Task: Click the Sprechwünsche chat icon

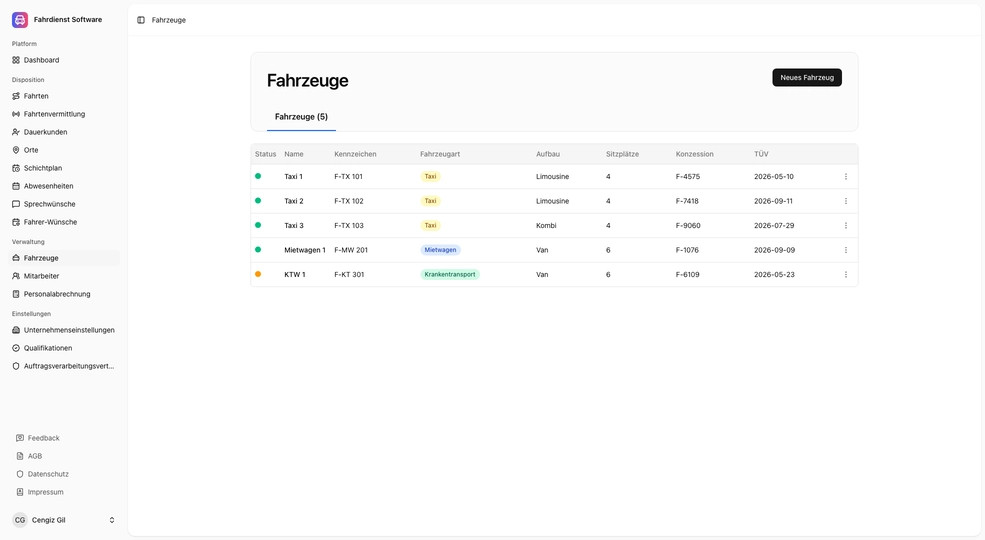Action: (16, 204)
